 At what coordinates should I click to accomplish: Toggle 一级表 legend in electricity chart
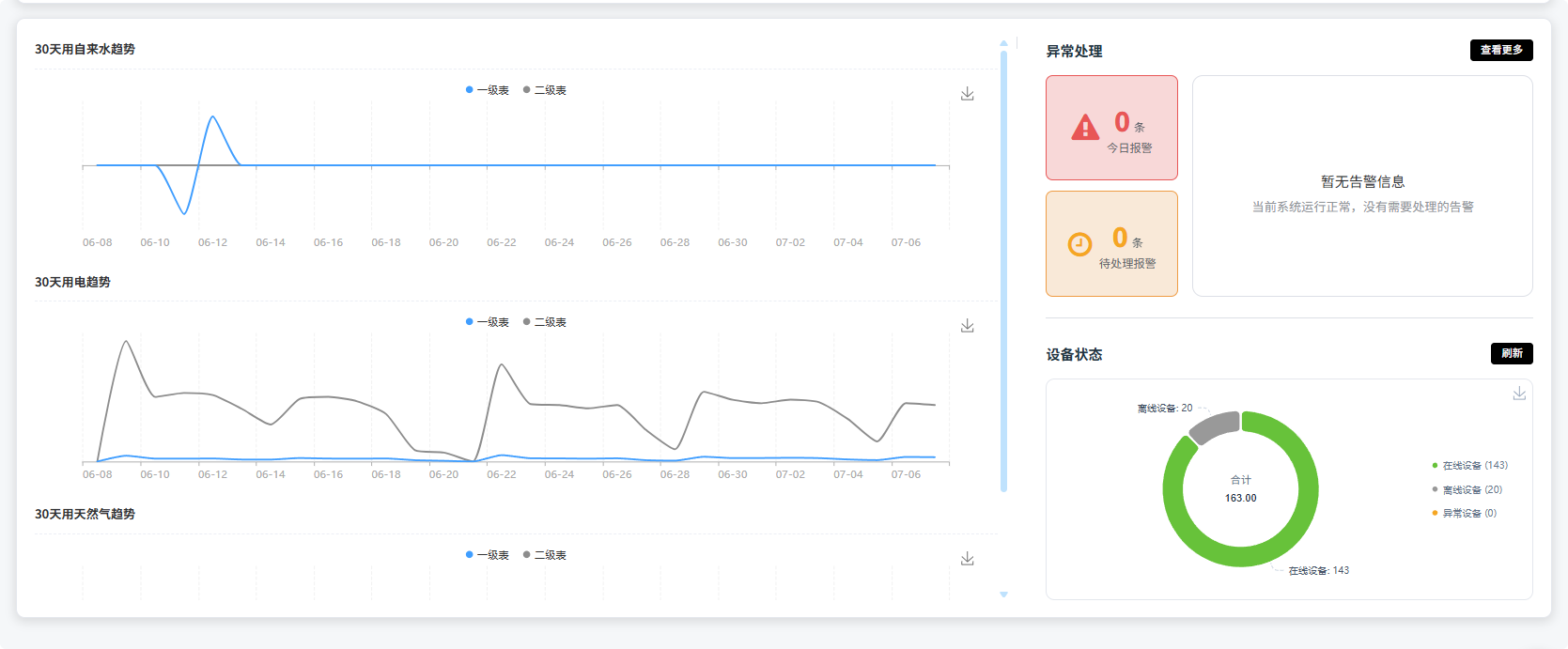coord(488,322)
